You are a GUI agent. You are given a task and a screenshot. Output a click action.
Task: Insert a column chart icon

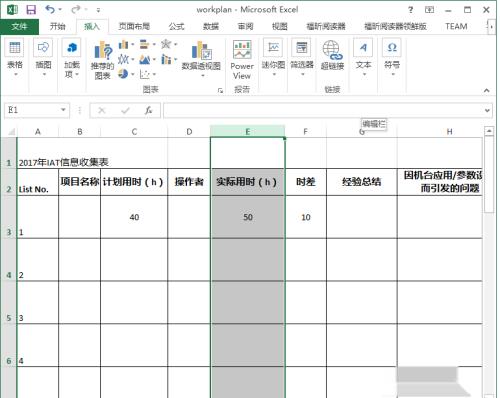(x=123, y=44)
